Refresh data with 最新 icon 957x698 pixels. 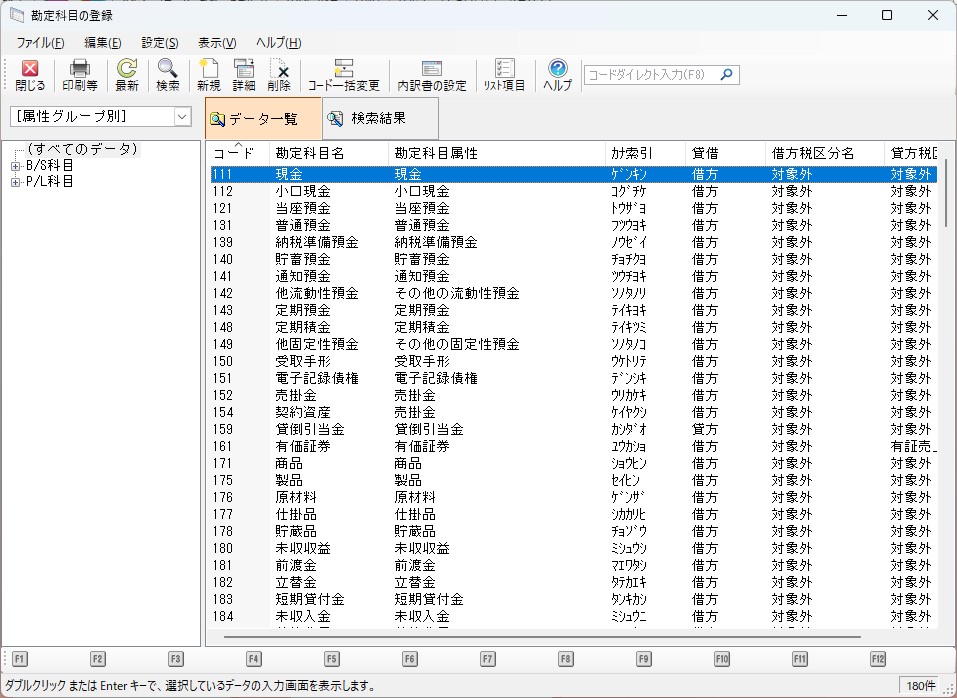[x=127, y=75]
